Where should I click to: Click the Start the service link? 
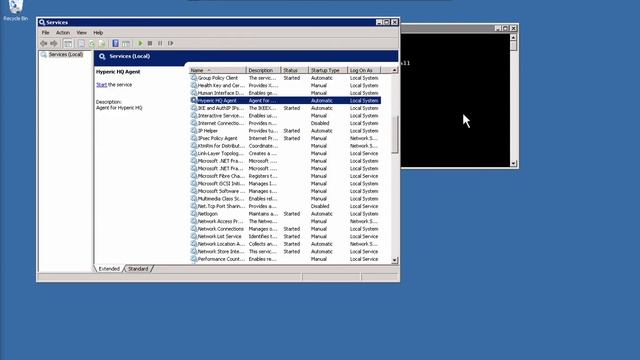coord(101,85)
